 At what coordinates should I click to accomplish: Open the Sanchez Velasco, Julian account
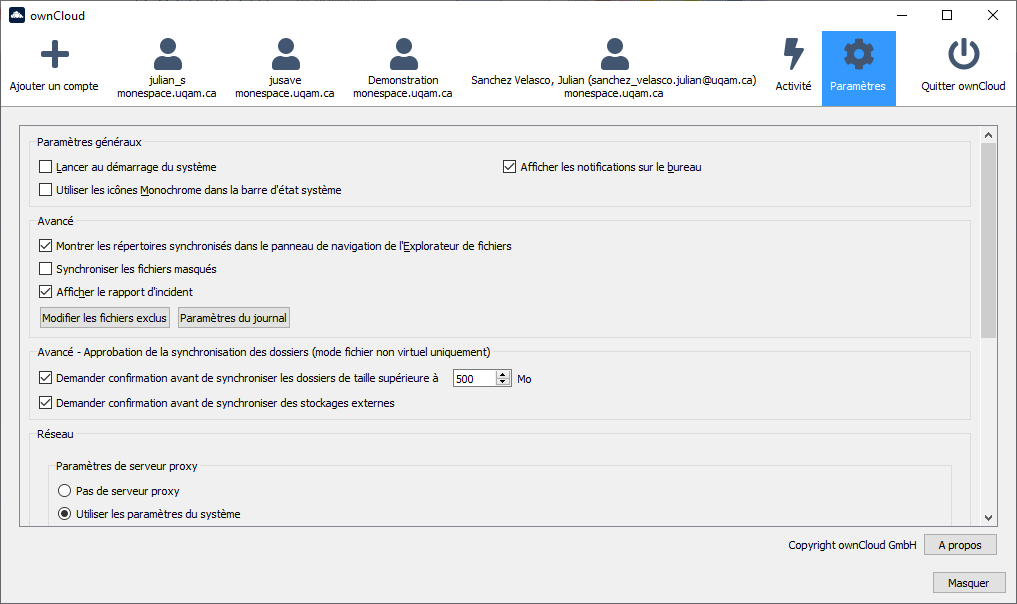pos(614,69)
